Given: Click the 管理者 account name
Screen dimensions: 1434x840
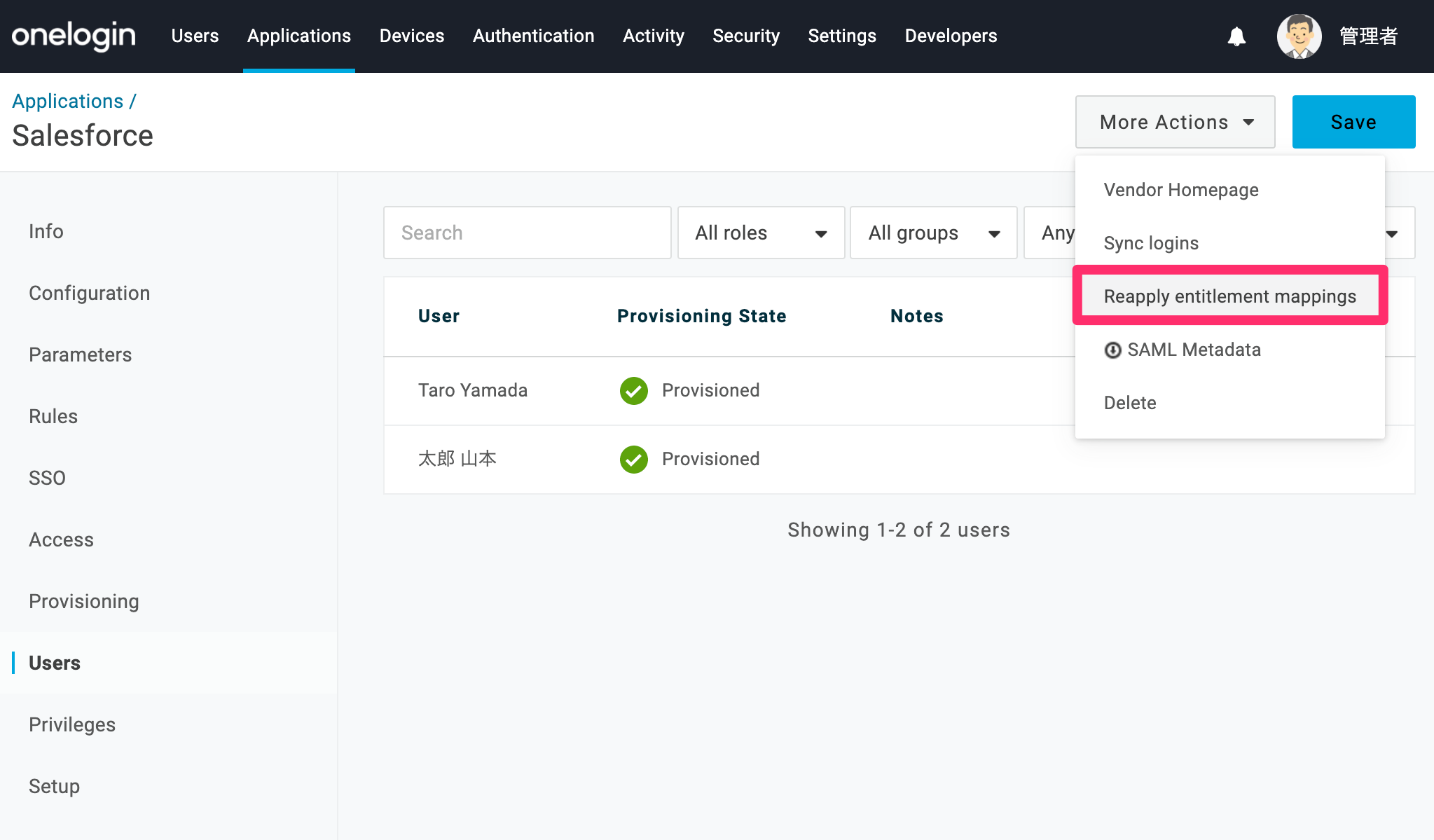Looking at the screenshot, I should pos(1369,36).
